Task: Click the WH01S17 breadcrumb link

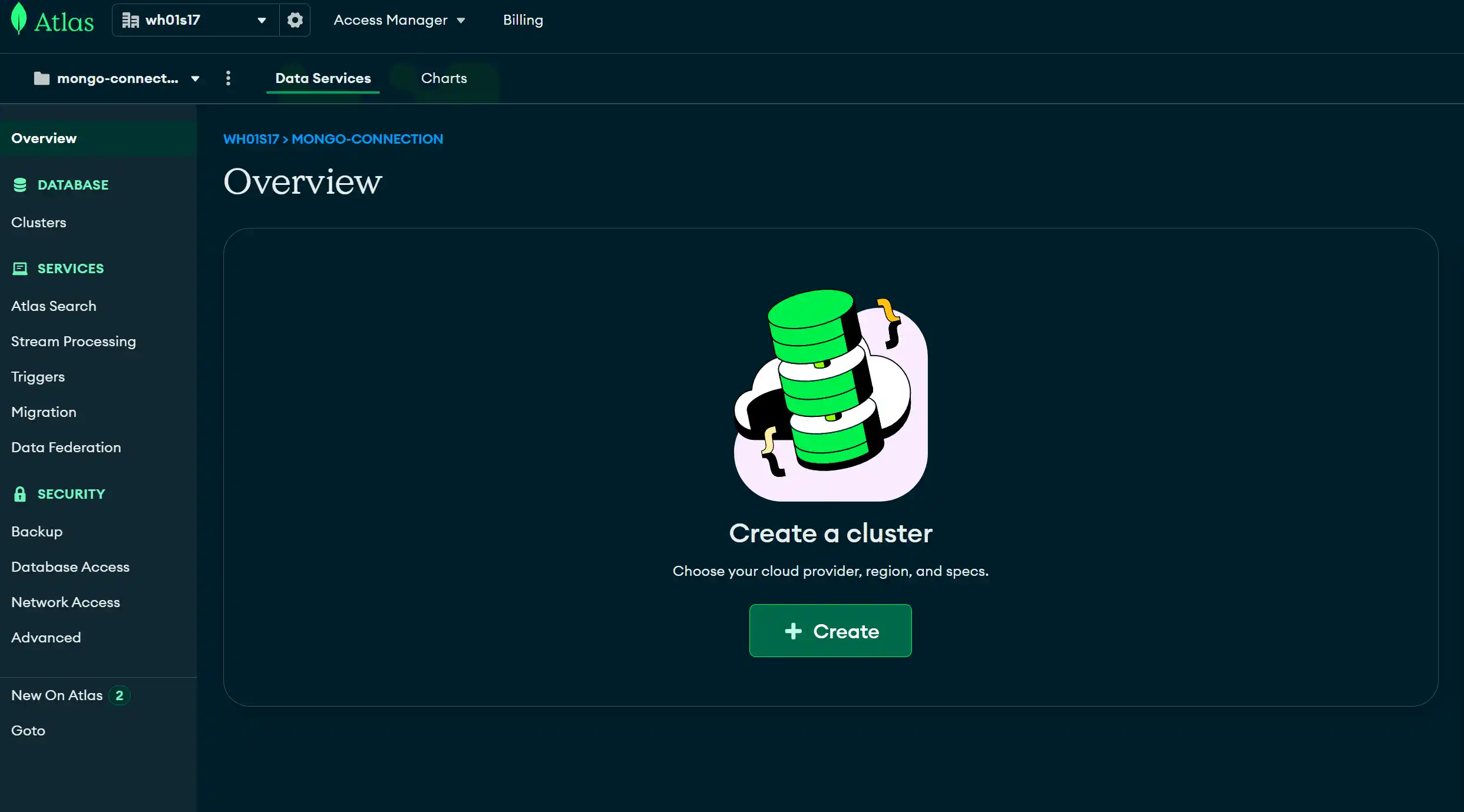Action: (251, 139)
